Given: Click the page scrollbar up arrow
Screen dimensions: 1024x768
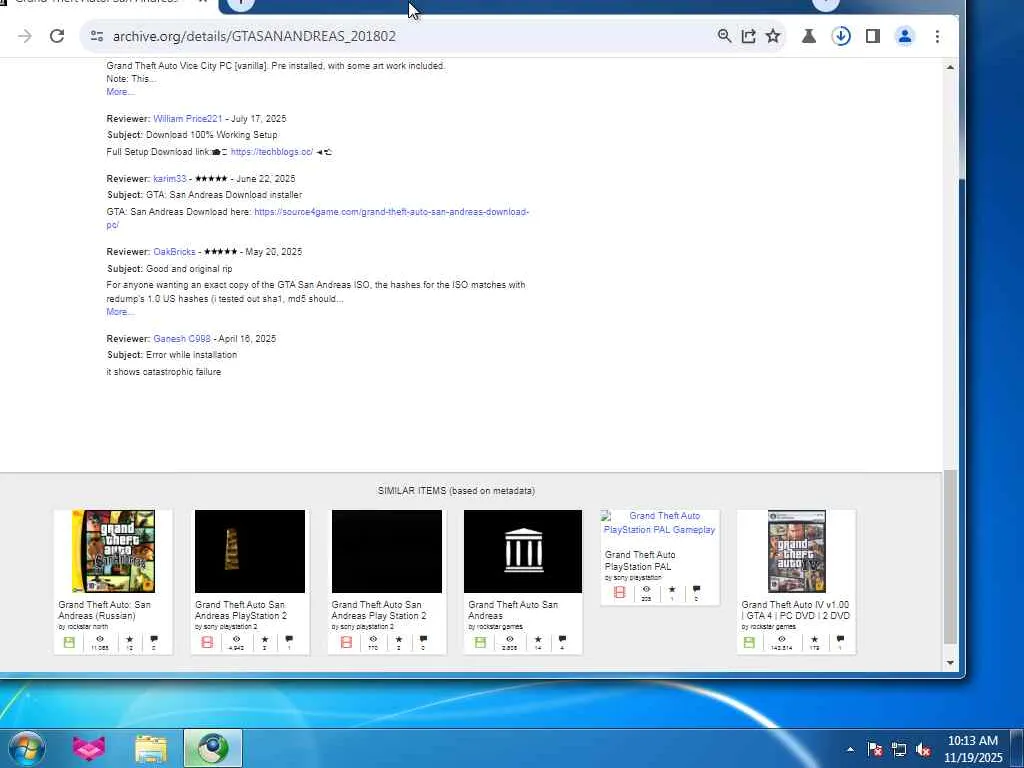Looking at the screenshot, I should pos(950,67).
